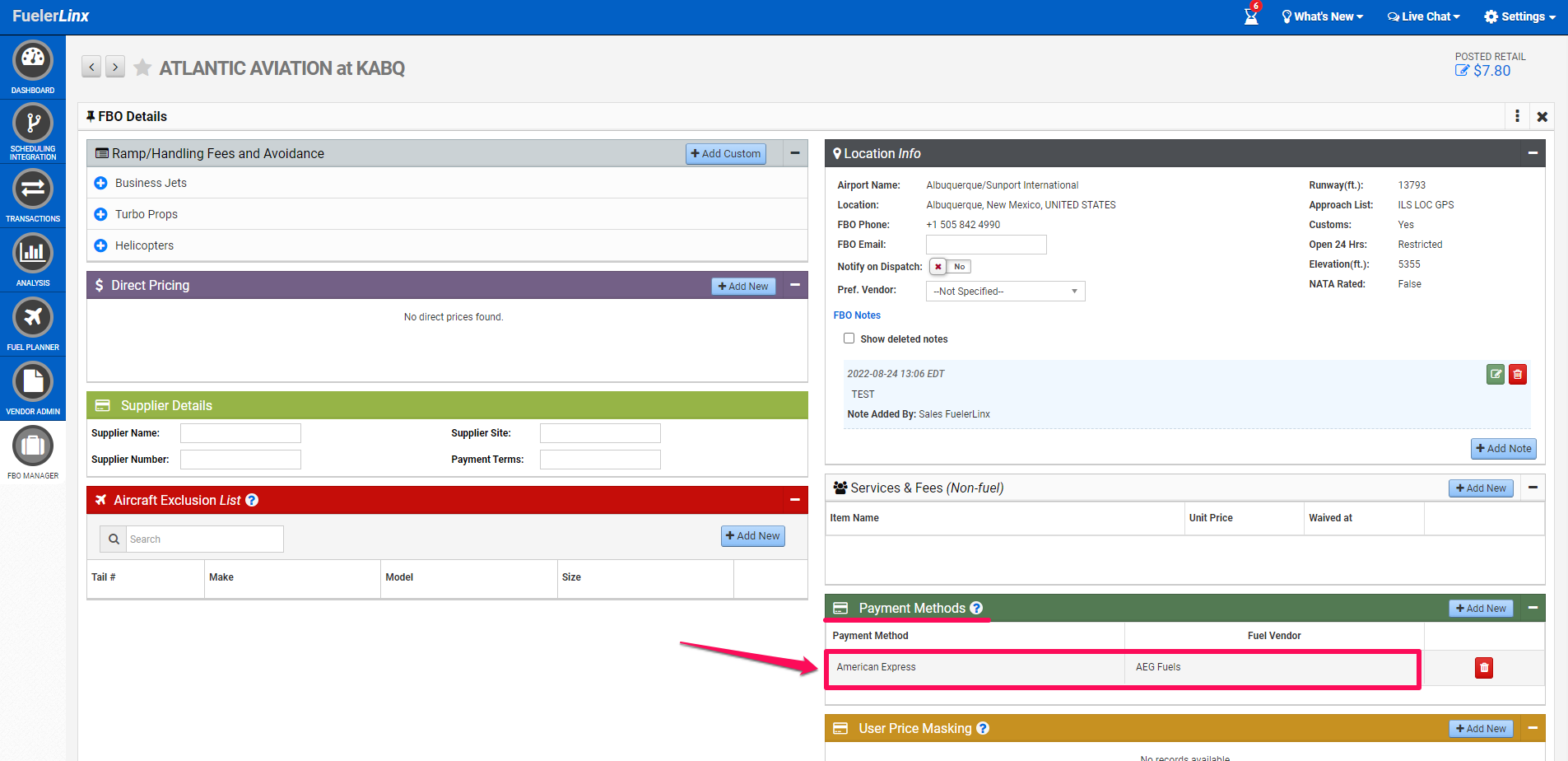The width and height of the screenshot is (1568, 761).
Task: Go to the next FBO with forward arrow
Action: click(x=115, y=67)
